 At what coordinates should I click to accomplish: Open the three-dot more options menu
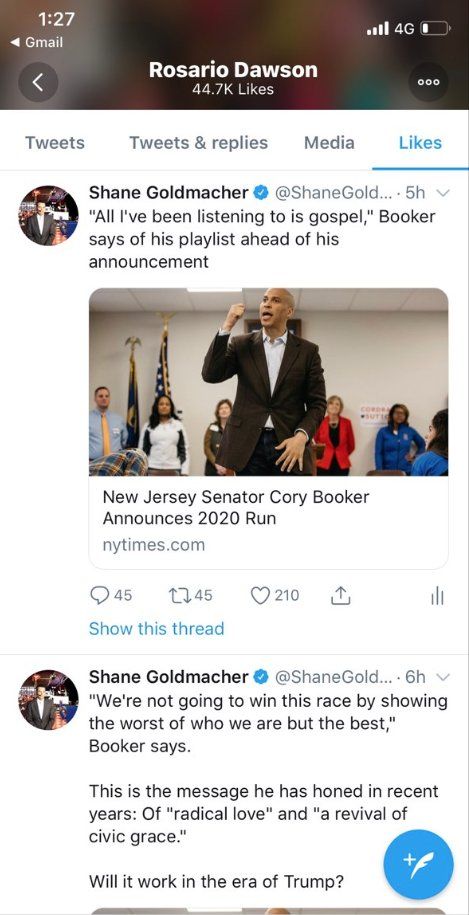click(x=429, y=82)
